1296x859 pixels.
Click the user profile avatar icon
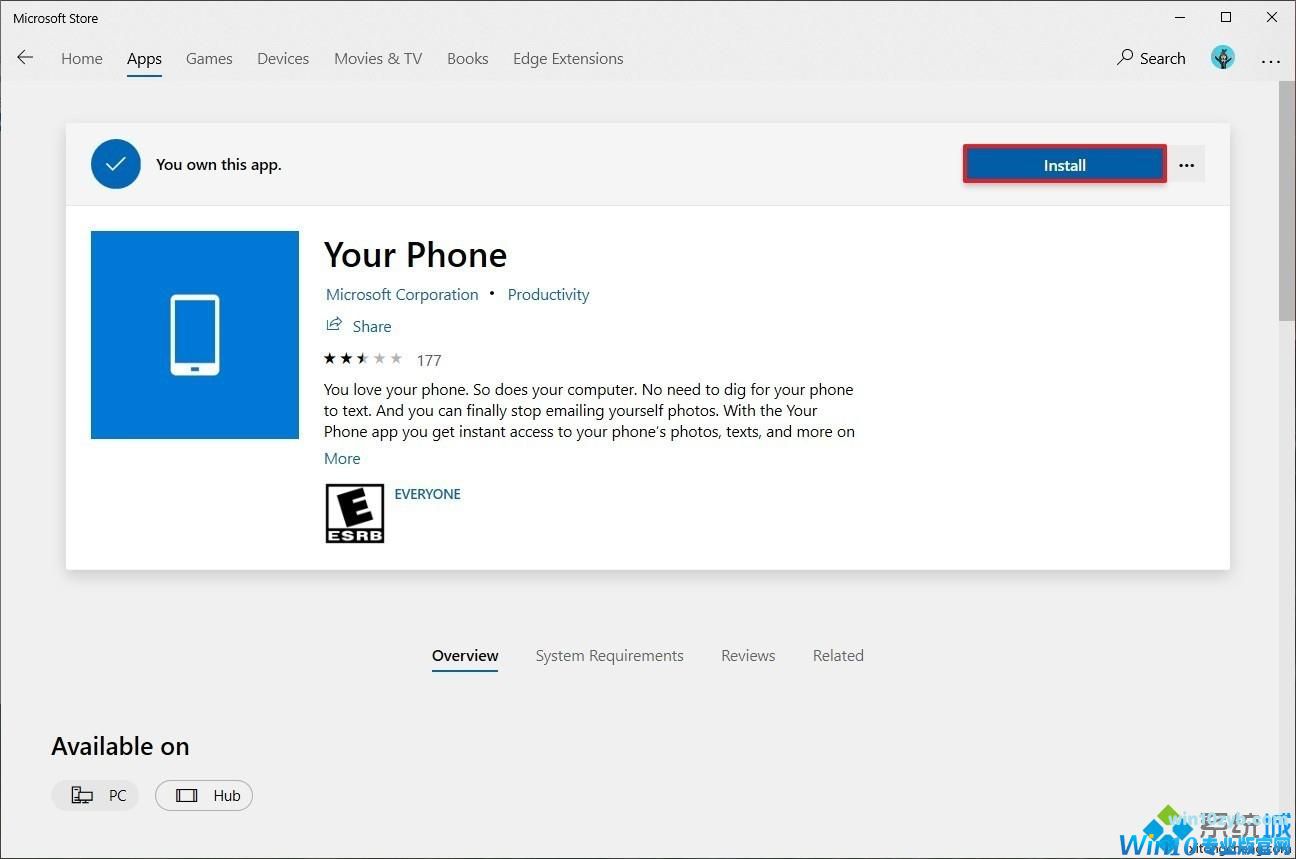[1222, 57]
